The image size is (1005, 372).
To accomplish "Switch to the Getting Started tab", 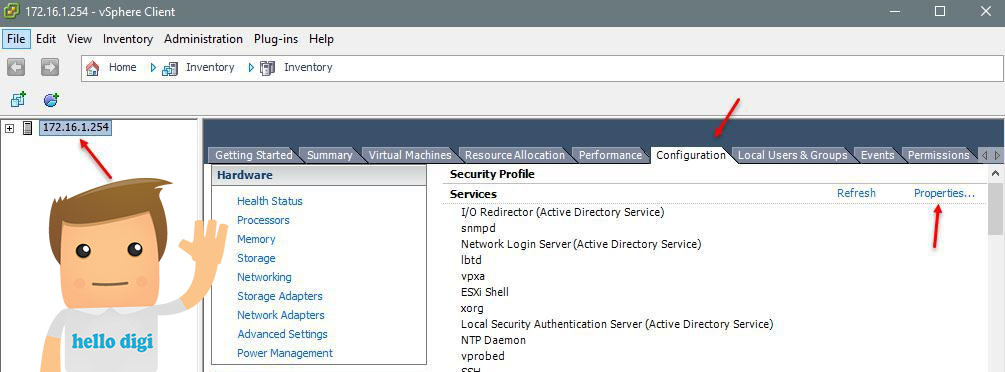I will pos(254,155).
